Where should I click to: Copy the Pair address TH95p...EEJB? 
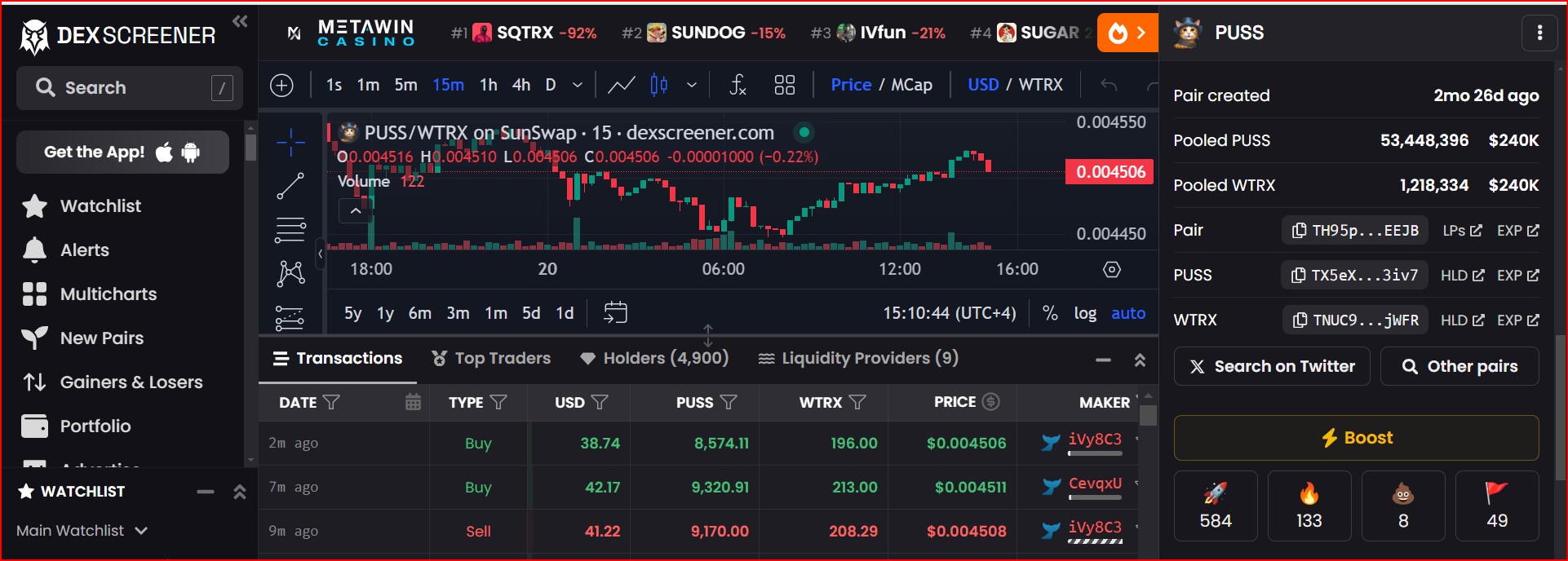[x=1354, y=231]
